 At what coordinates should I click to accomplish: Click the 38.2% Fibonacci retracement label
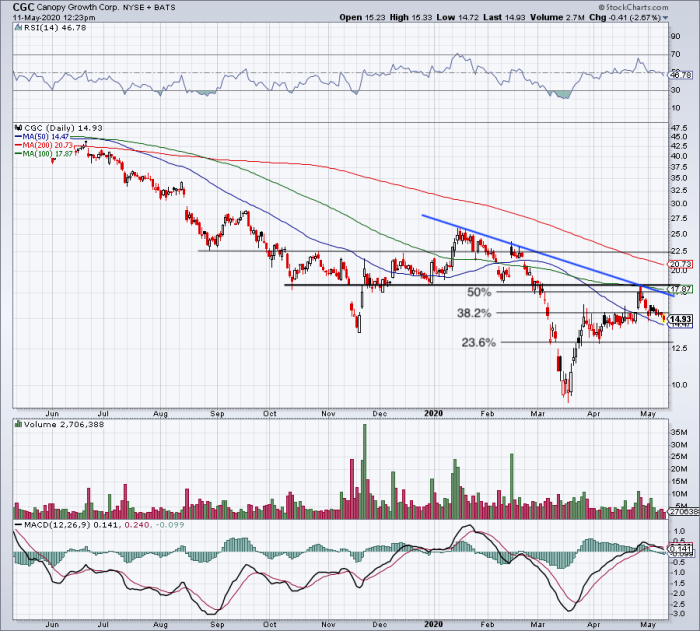tap(474, 313)
